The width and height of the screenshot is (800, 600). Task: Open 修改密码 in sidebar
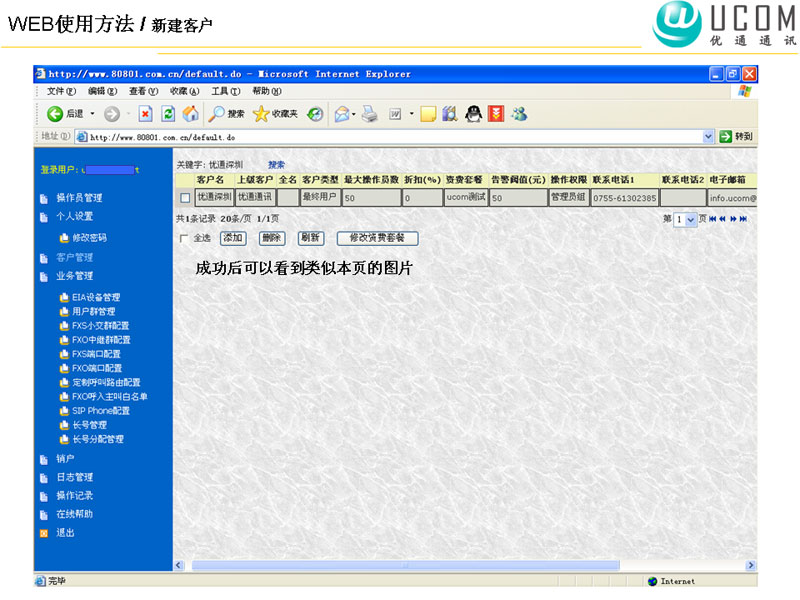(x=89, y=238)
